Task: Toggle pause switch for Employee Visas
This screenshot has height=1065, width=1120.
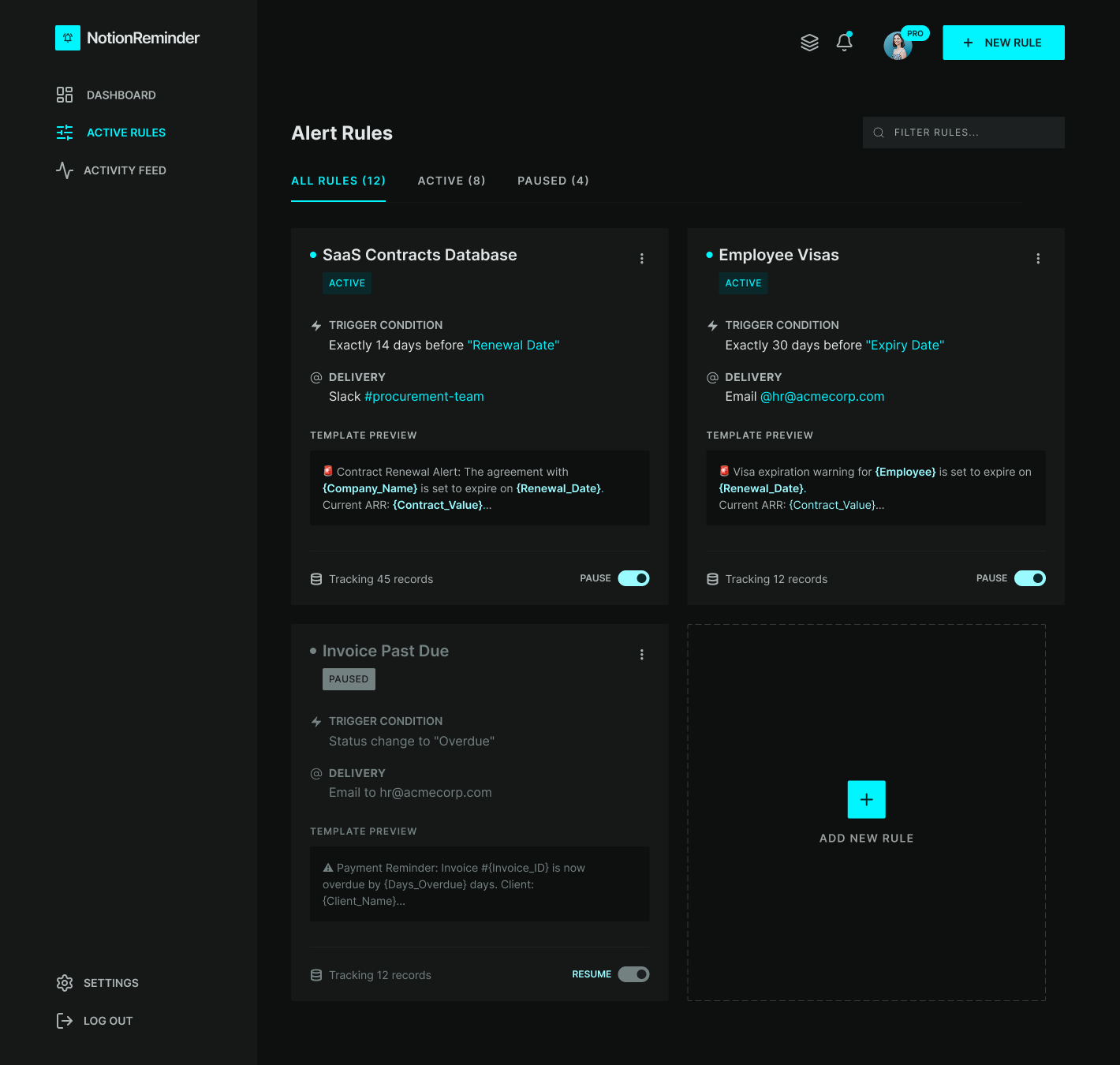Action: click(x=1030, y=578)
